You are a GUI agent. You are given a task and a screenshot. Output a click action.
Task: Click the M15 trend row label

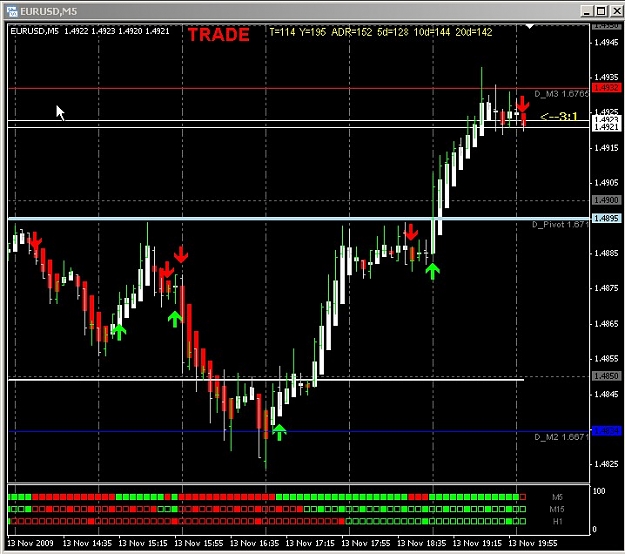(557, 509)
